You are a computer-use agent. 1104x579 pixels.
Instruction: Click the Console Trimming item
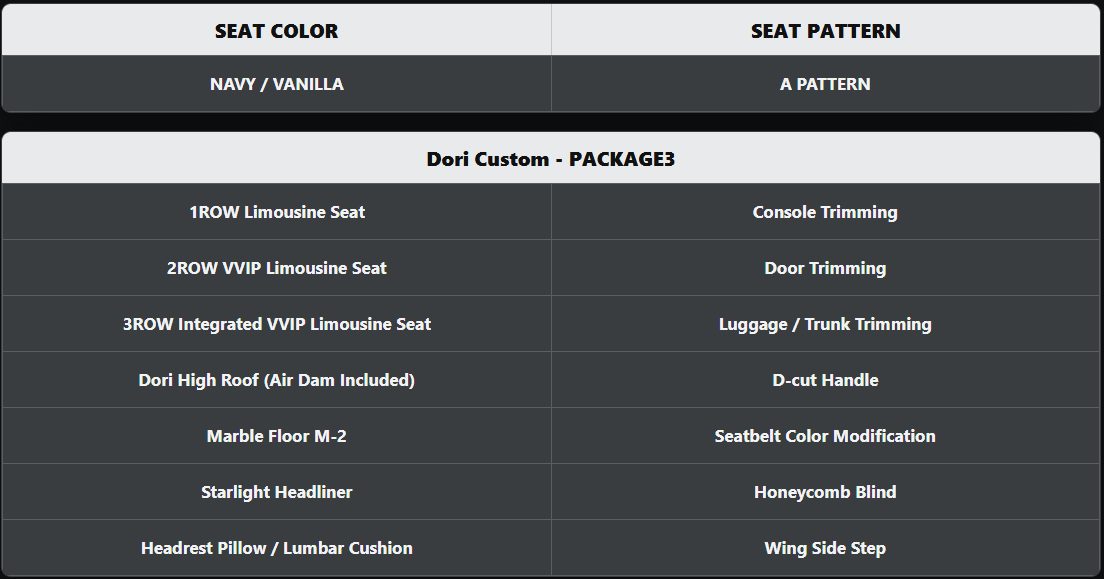pyautogui.click(x=825, y=212)
